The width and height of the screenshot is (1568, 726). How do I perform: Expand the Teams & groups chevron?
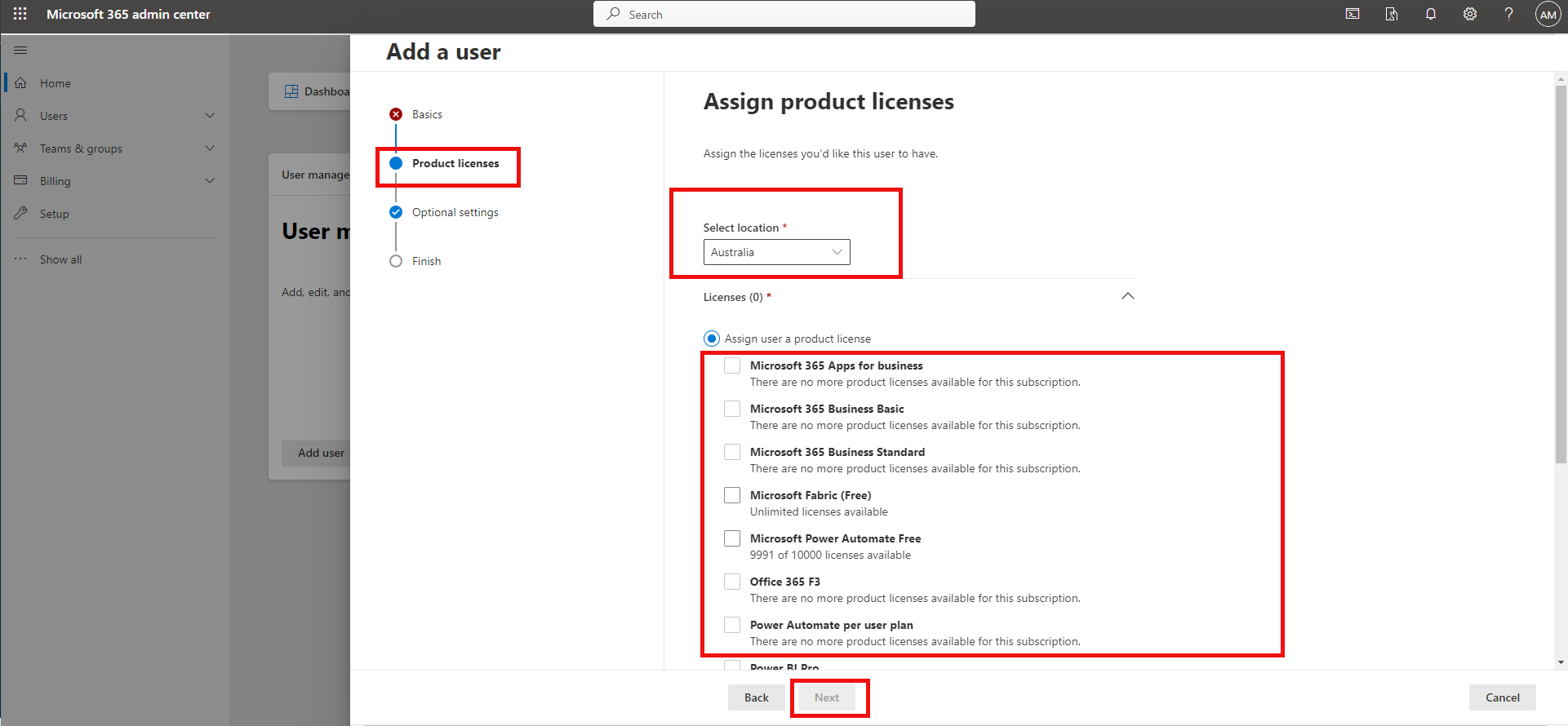(x=210, y=148)
